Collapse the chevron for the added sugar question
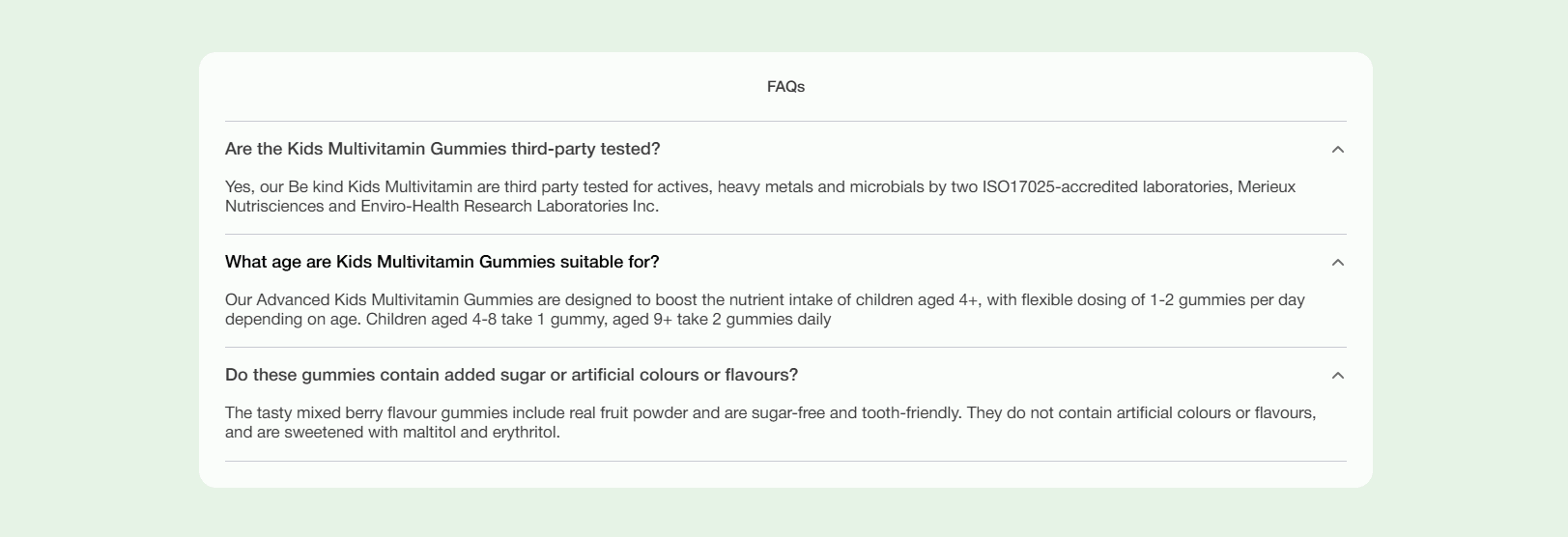Image resolution: width=1568 pixels, height=537 pixels. 1337,376
